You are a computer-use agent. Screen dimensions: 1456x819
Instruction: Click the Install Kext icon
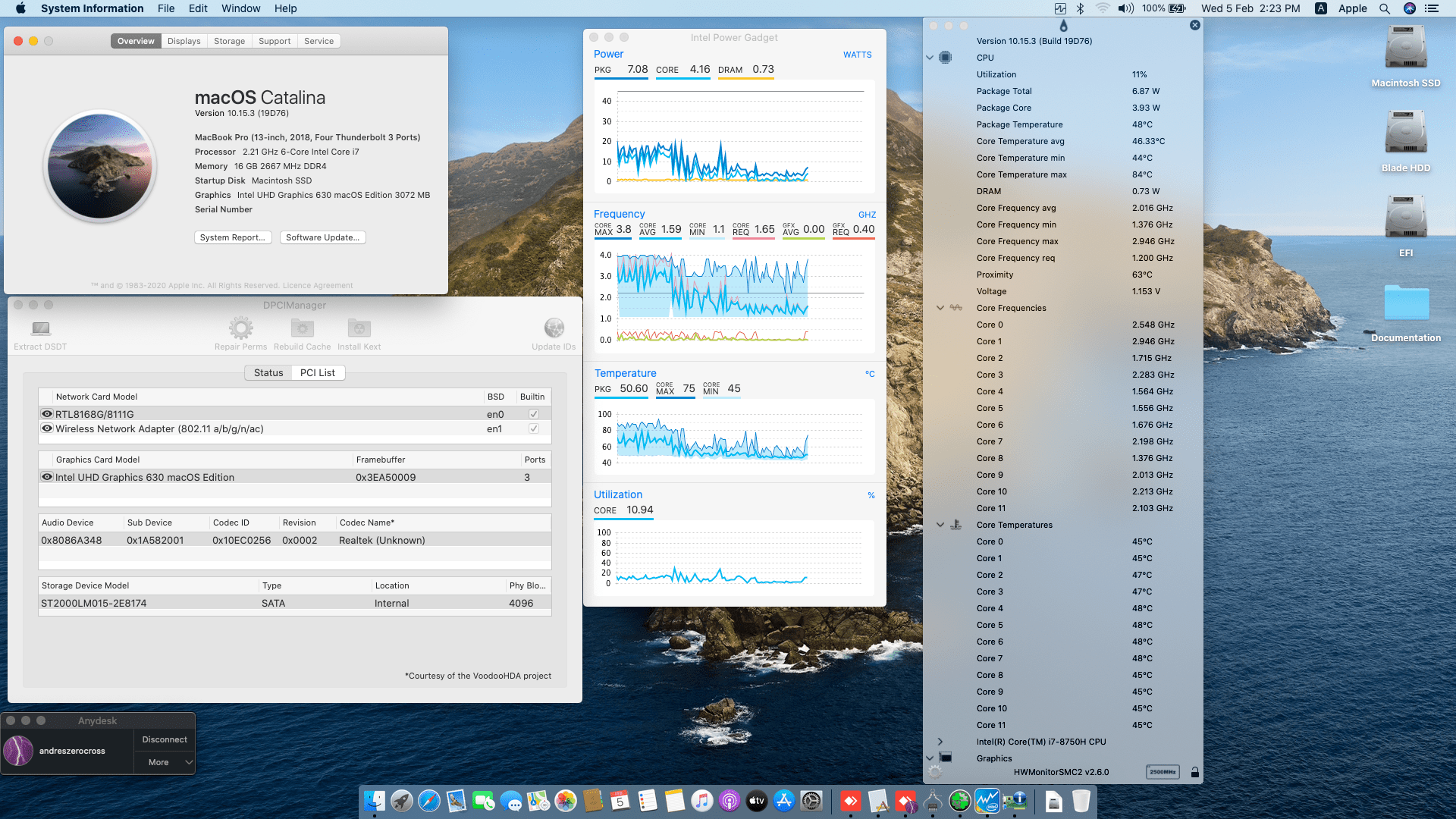[x=359, y=328]
